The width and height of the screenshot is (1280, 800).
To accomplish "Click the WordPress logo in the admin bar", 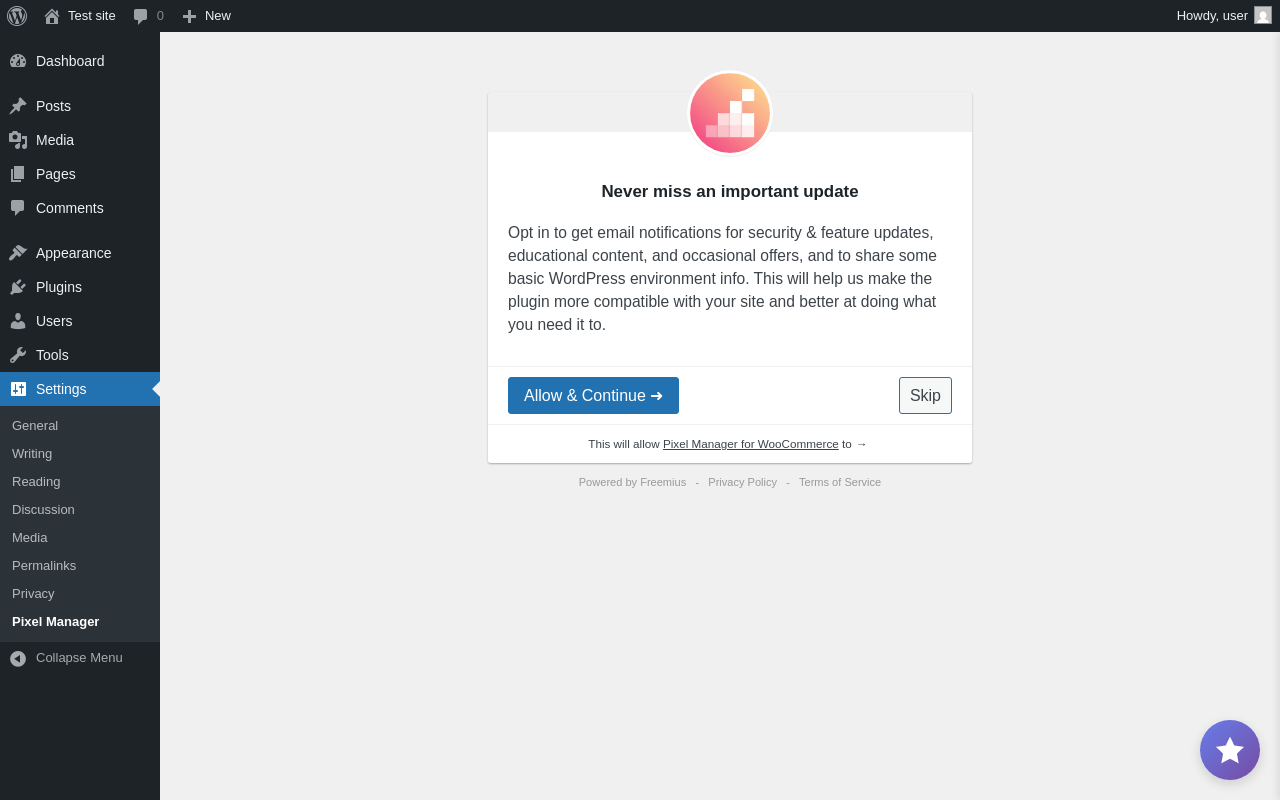I will tap(17, 16).
